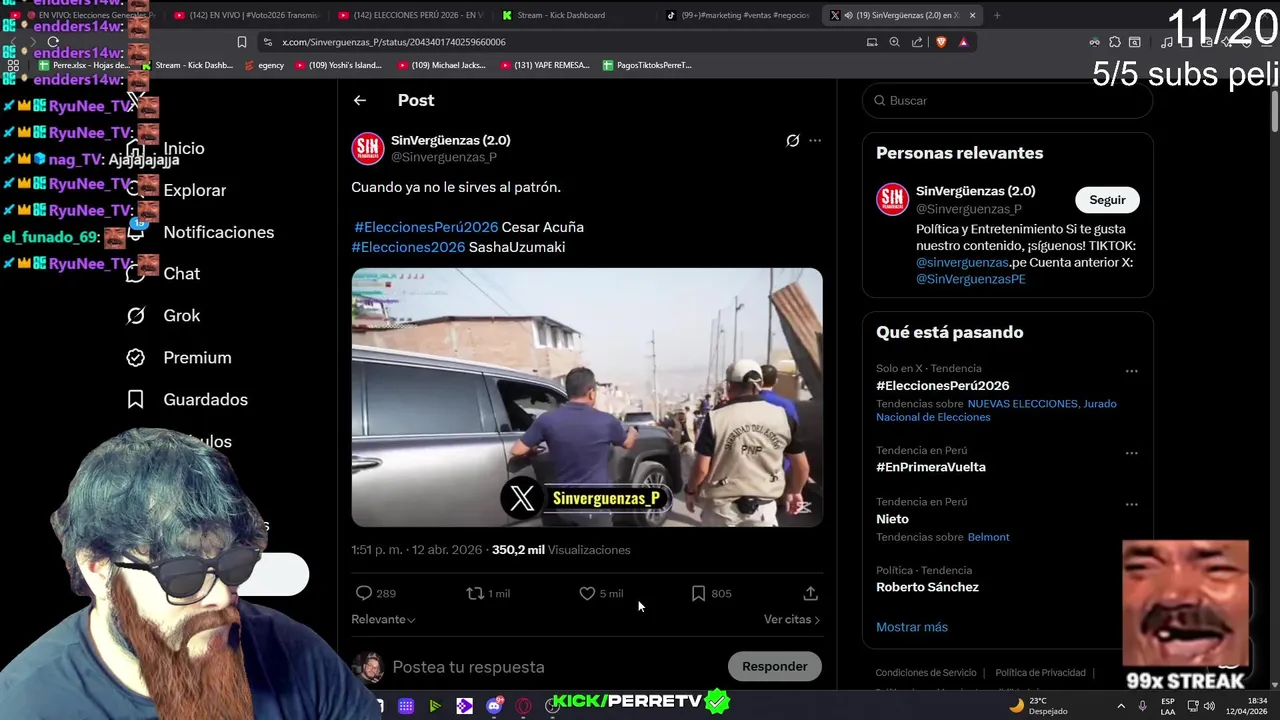Show hidden system tray icons chevron
The height and width of the screenshot is (720, 1280).
point(1120,706)
